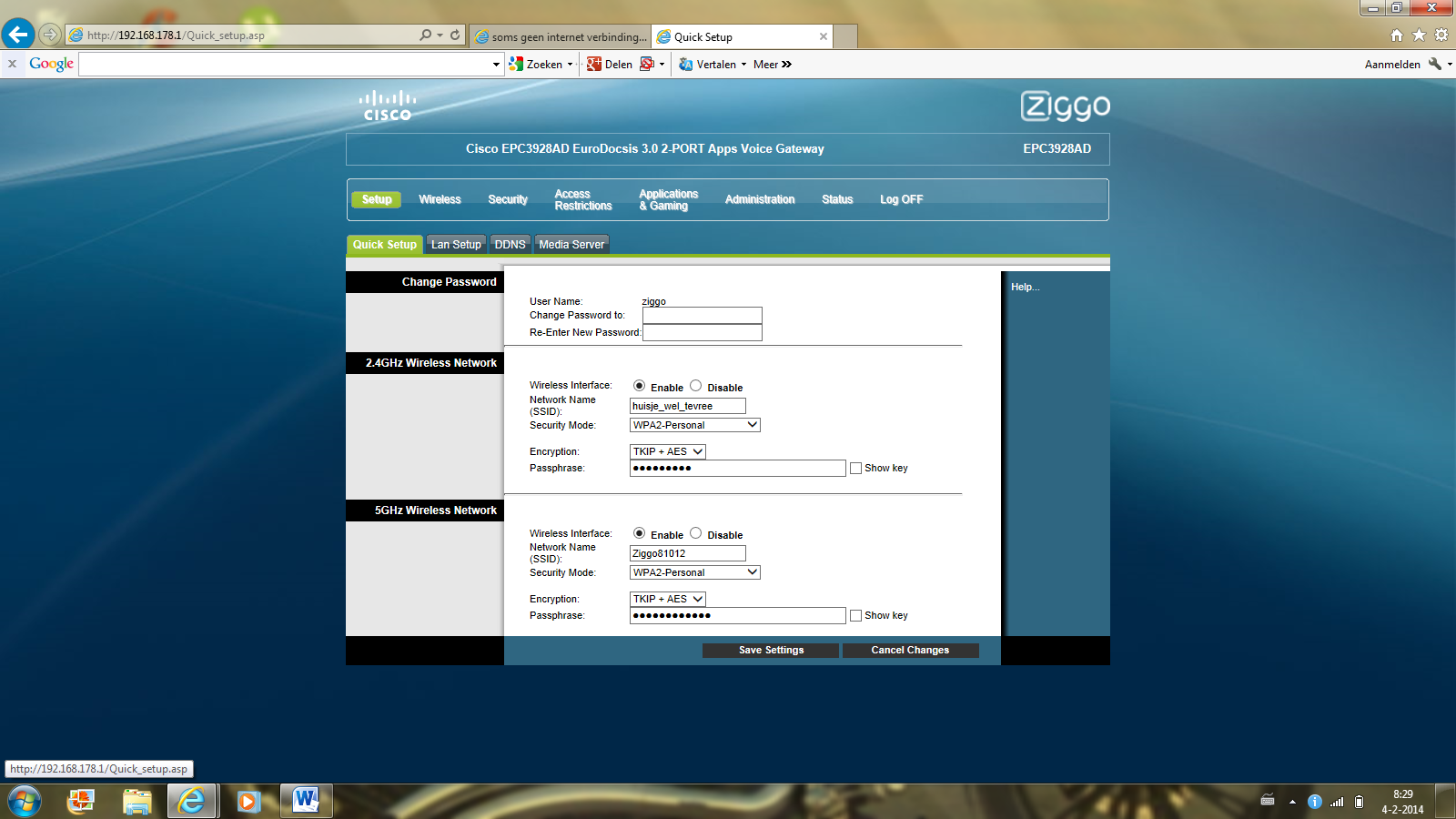Click the Google toolbar search box

[x=284, y=64]
